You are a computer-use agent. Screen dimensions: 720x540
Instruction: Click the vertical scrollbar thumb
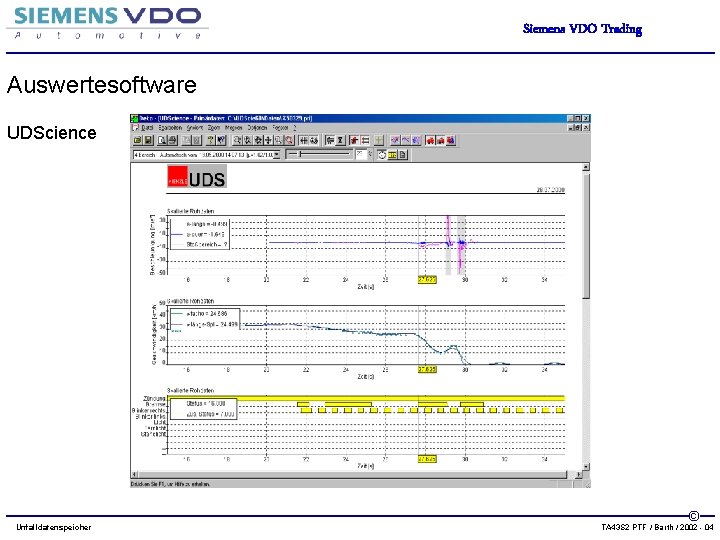pos(586,236)
